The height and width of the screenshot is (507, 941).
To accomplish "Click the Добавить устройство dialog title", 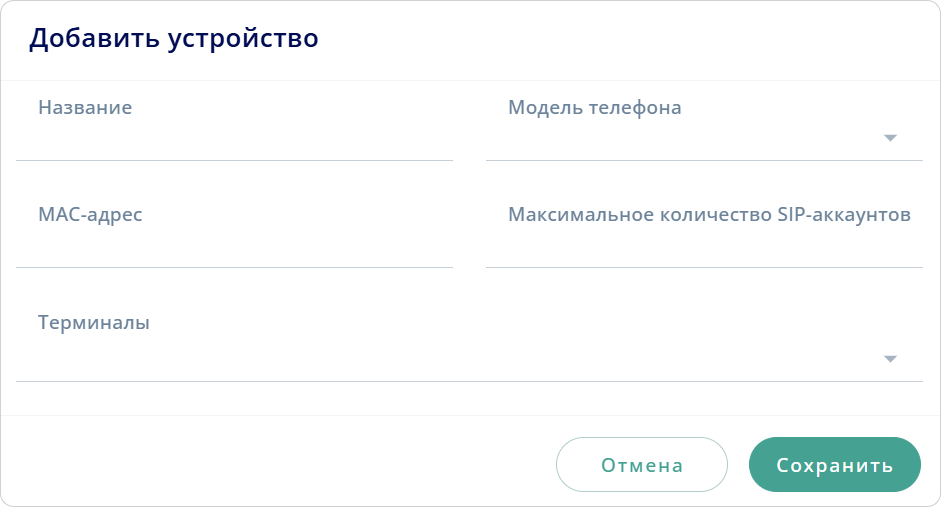I will click(x=174, y=39).
